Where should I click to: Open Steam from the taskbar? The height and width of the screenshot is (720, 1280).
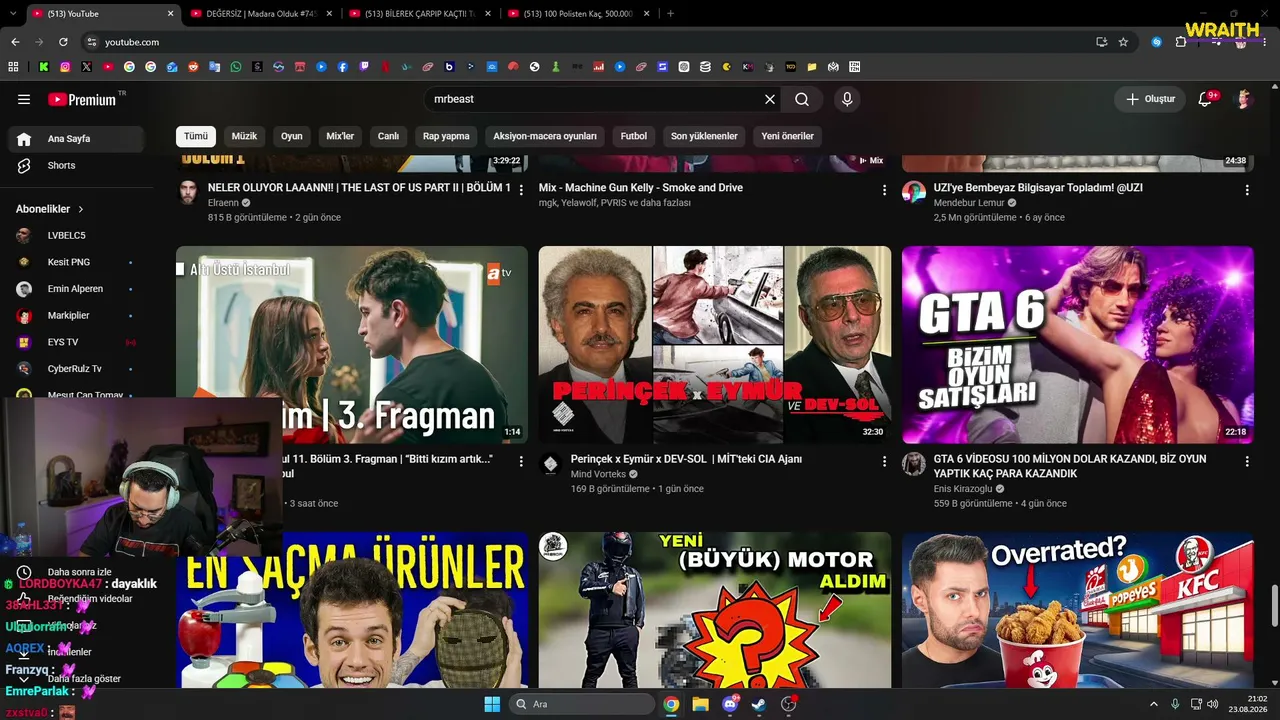(759, 704)
